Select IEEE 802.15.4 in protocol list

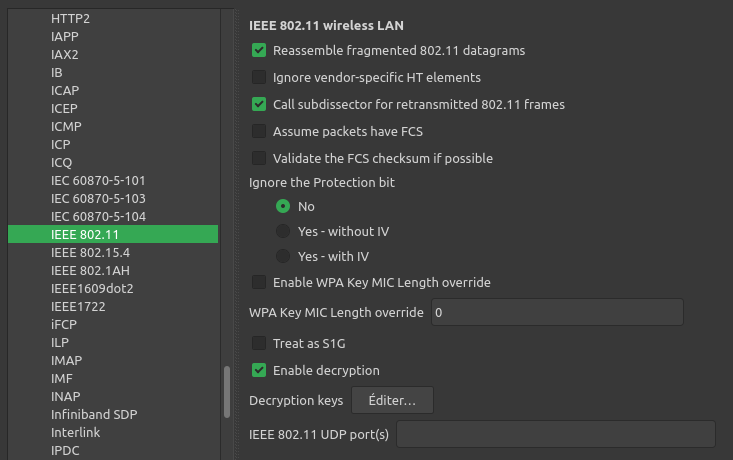79,252
